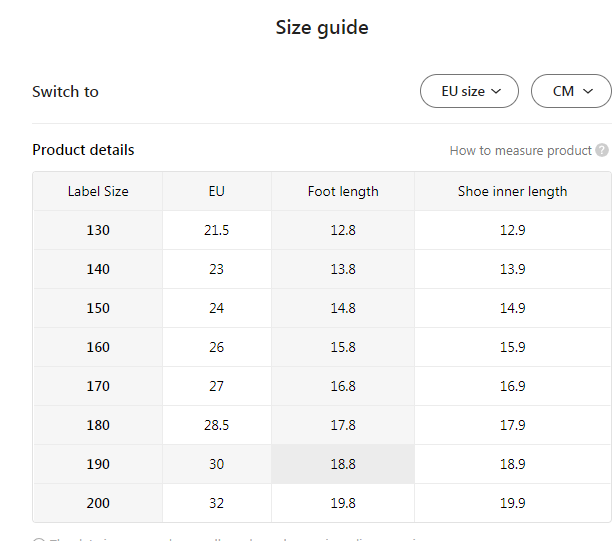Select the label size 130 row
This screenshot has height=541, width=616.
click(98, 230)
